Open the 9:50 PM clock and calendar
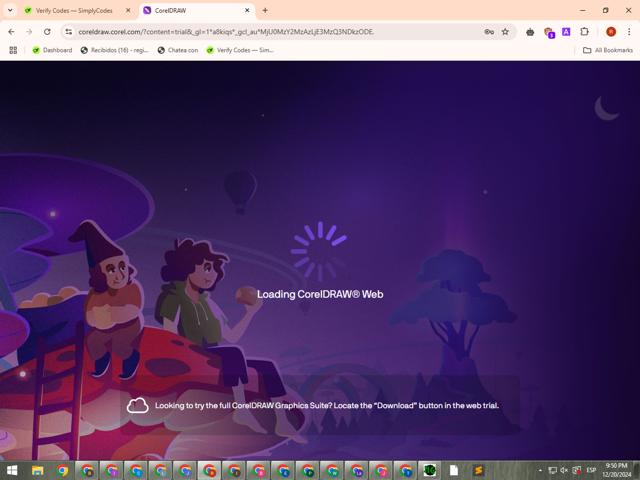 point(616,470)
